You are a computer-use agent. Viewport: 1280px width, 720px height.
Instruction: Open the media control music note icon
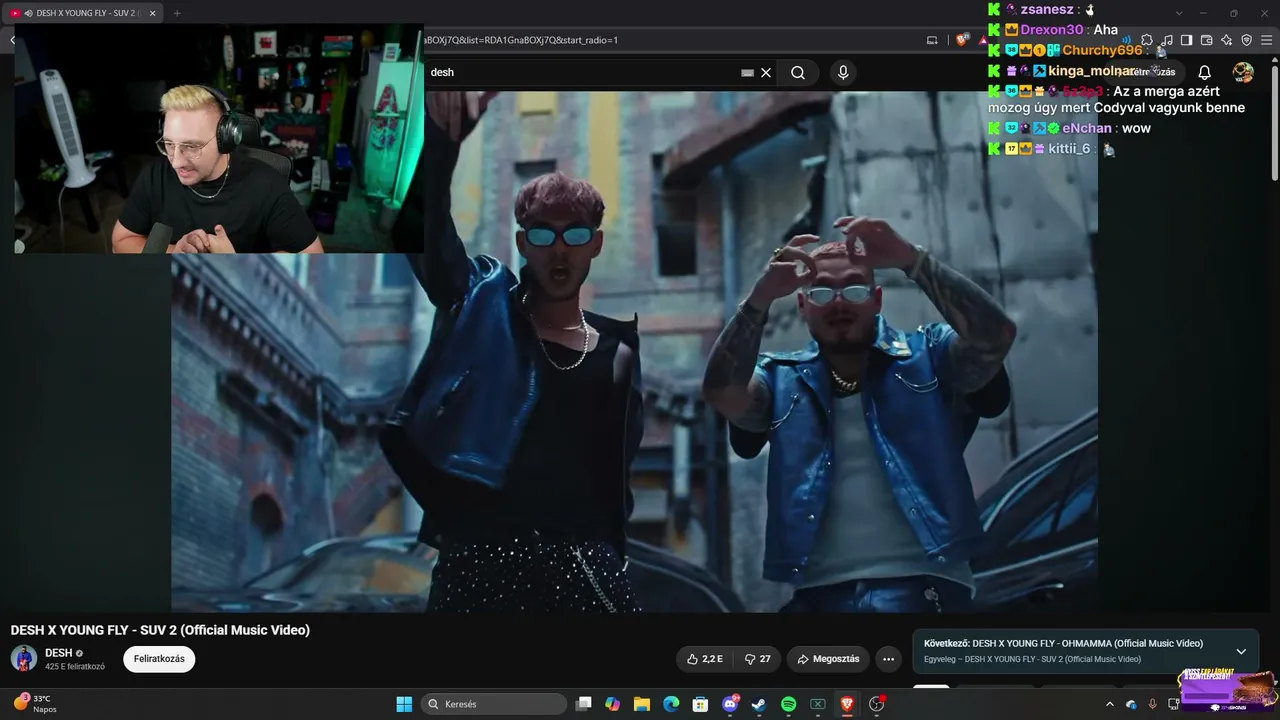(x=1167, y=40)
